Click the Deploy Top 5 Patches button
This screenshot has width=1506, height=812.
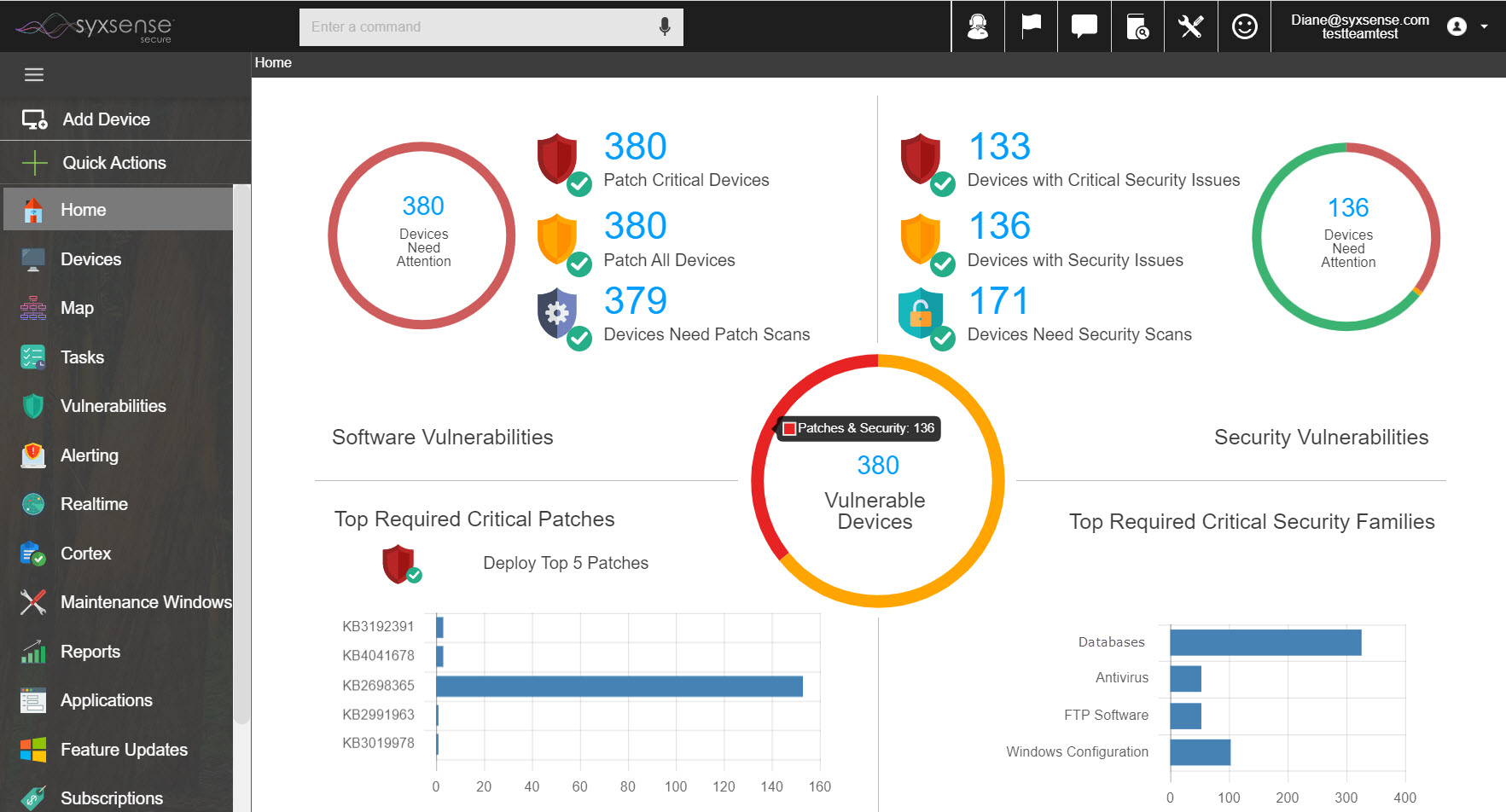click(565, 563)
